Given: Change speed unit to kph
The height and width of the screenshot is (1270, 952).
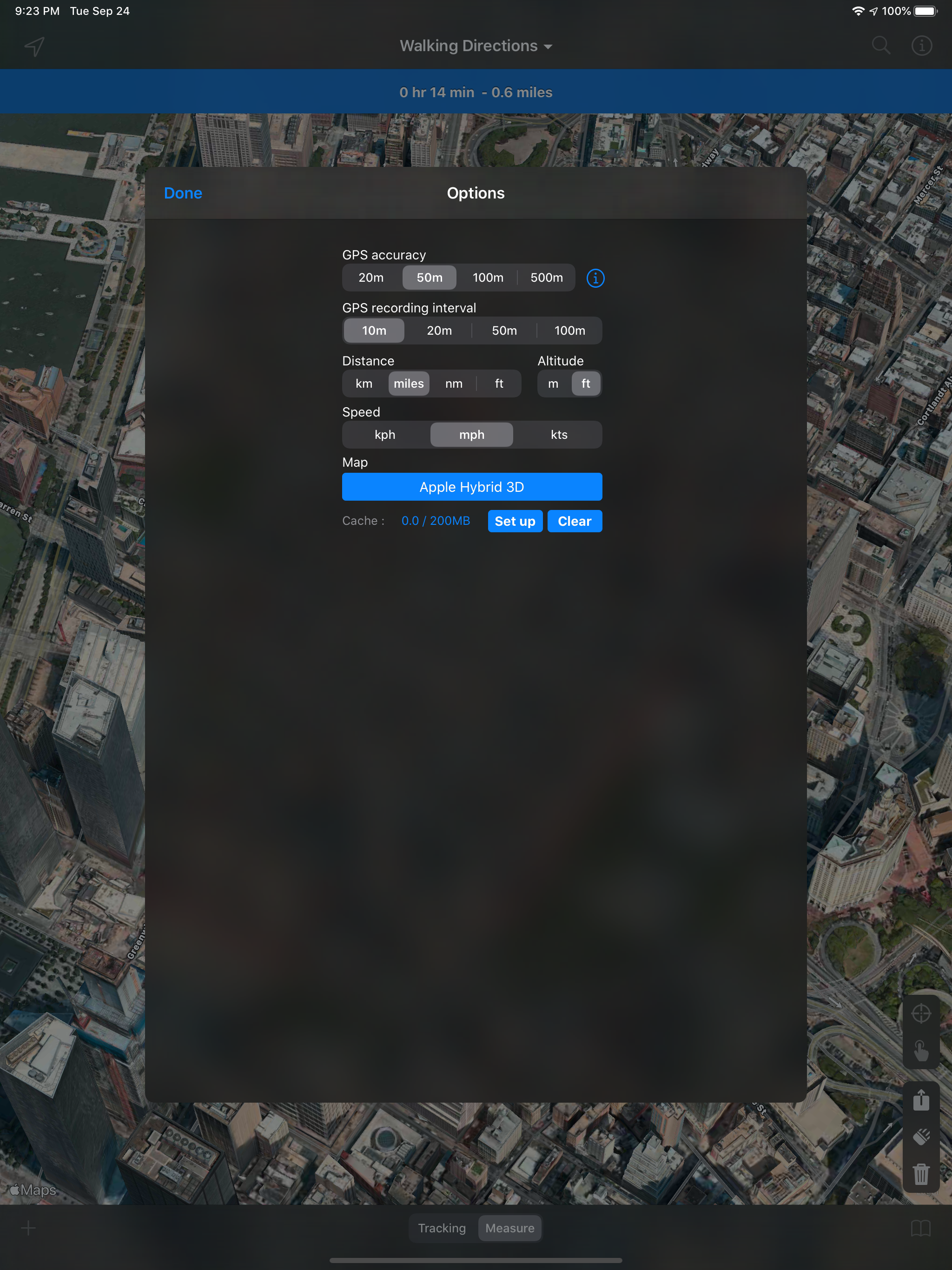Looking at the screenshot, I should click(x=385, y=435).
